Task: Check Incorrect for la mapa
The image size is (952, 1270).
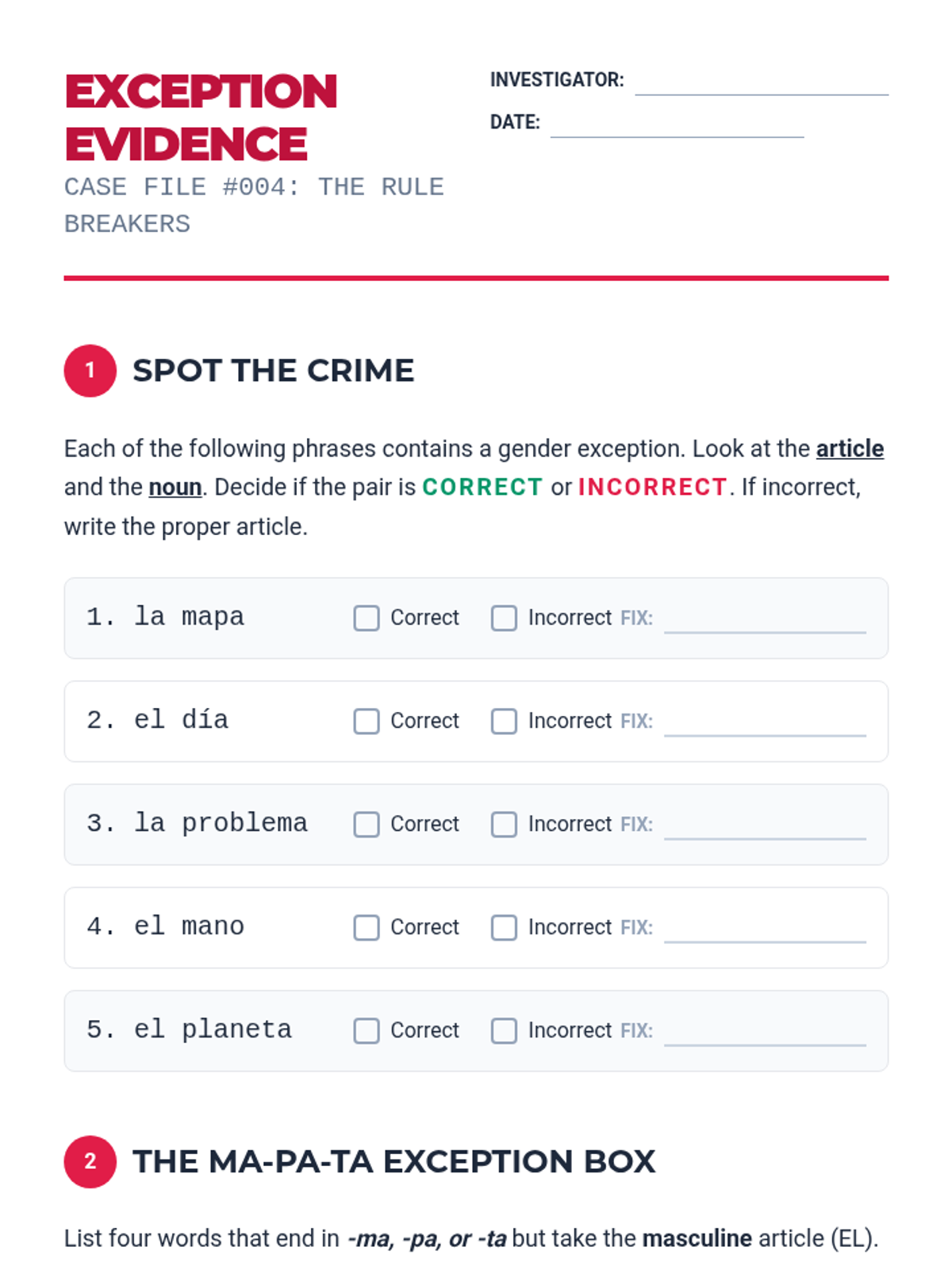Action: pyautogui.click(x=504, y=618)
